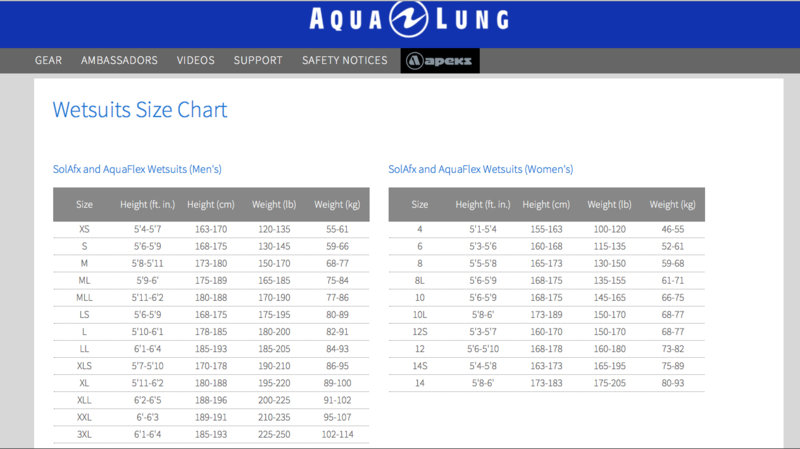Select the MLL size cell
Screen dimensions: 800x449
[x=84, y=297]
